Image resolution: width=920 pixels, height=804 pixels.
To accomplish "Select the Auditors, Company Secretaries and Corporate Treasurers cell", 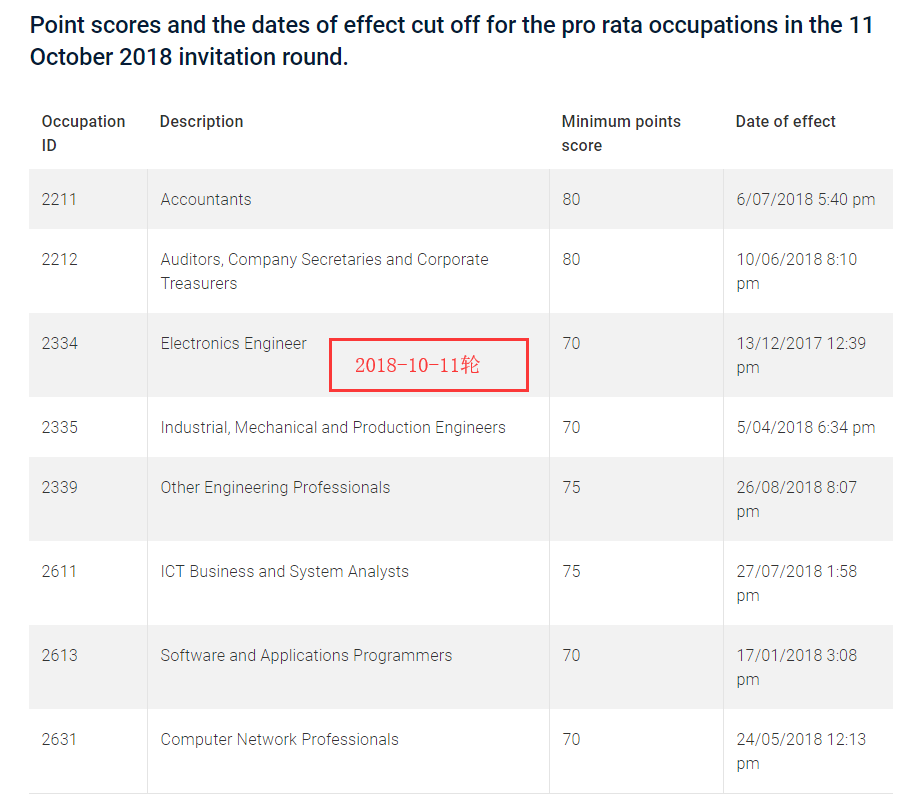I will pyautogui.click(x=324, y=271).
